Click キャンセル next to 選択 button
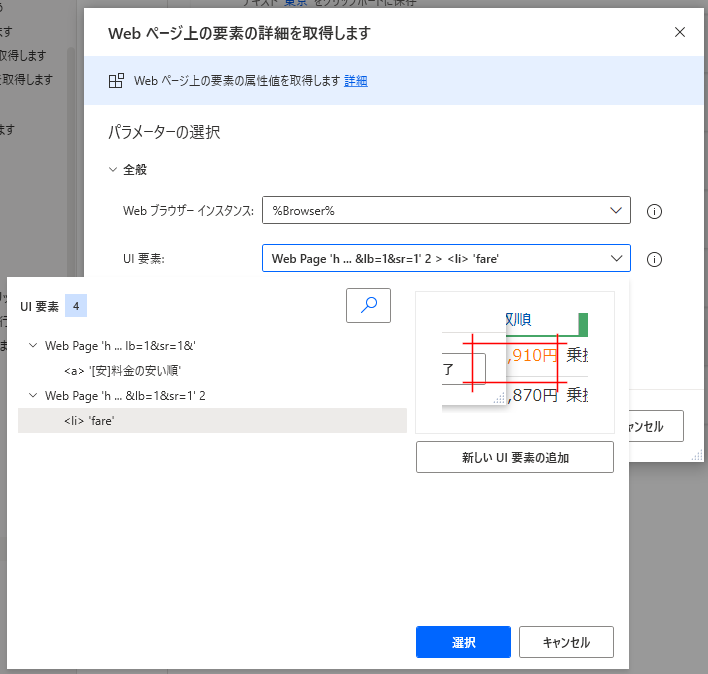Viewport: 708px width, 674px height. (x=565, y=642)
